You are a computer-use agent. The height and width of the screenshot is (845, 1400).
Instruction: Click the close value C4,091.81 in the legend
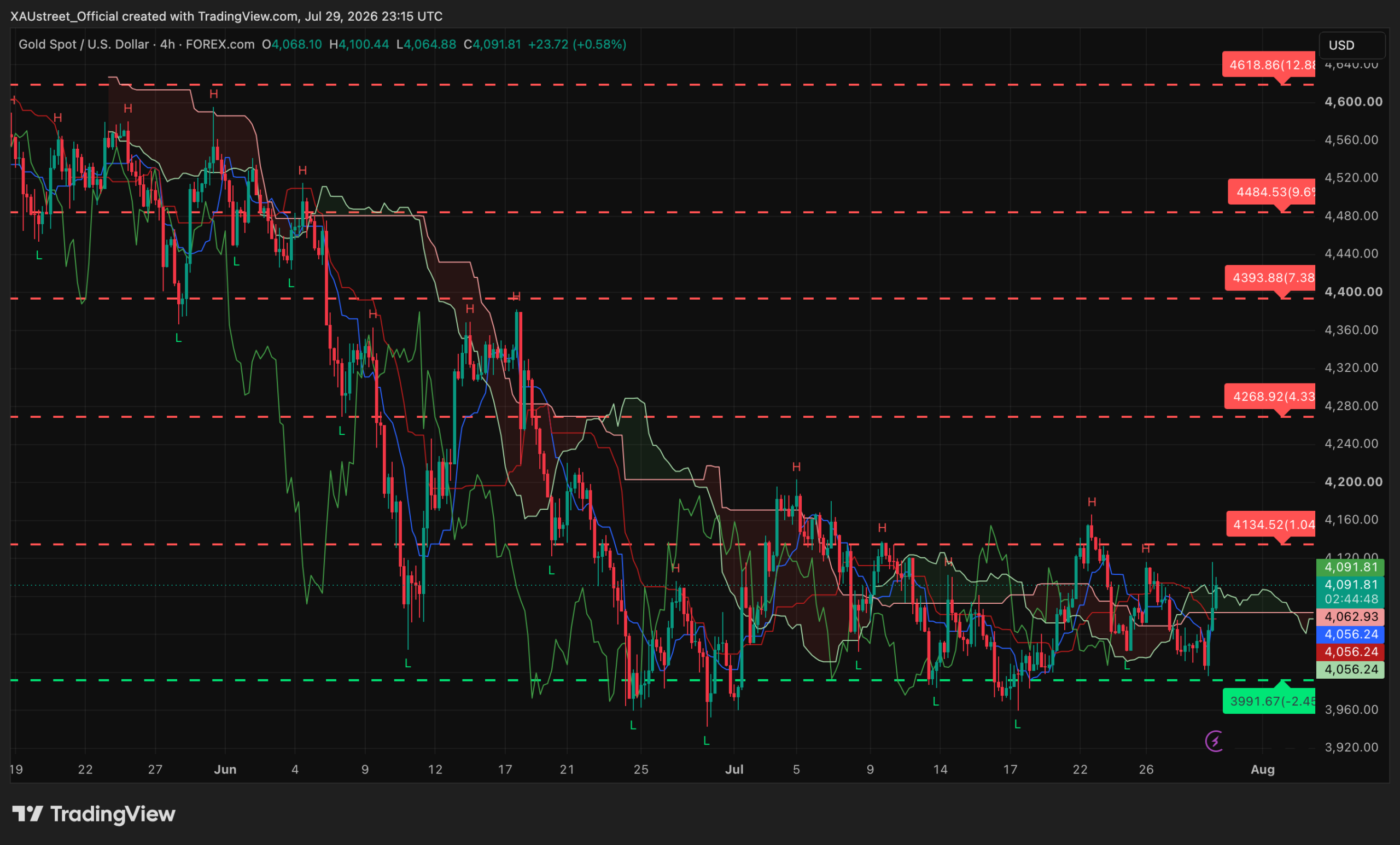[492, 44]
